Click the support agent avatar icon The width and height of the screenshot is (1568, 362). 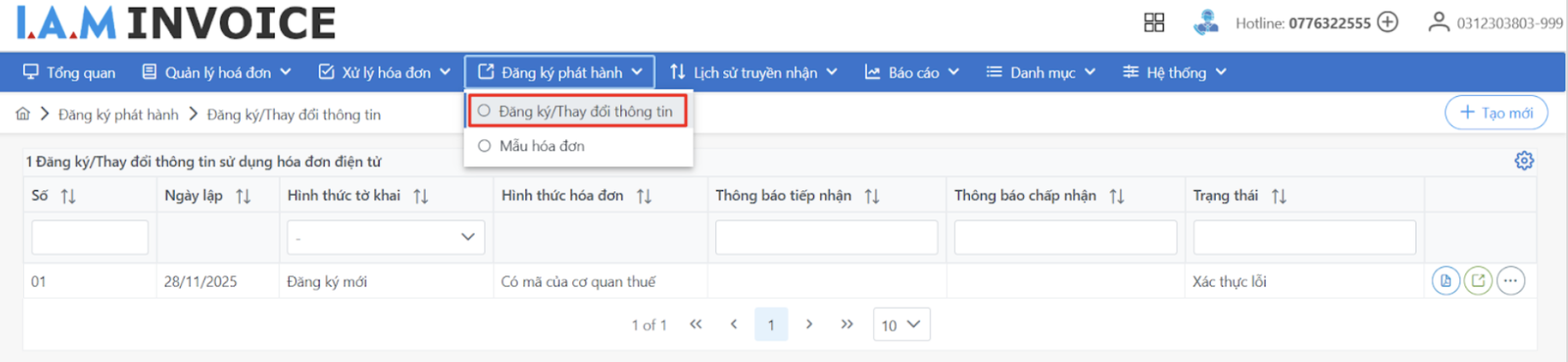coord(1206,22)
